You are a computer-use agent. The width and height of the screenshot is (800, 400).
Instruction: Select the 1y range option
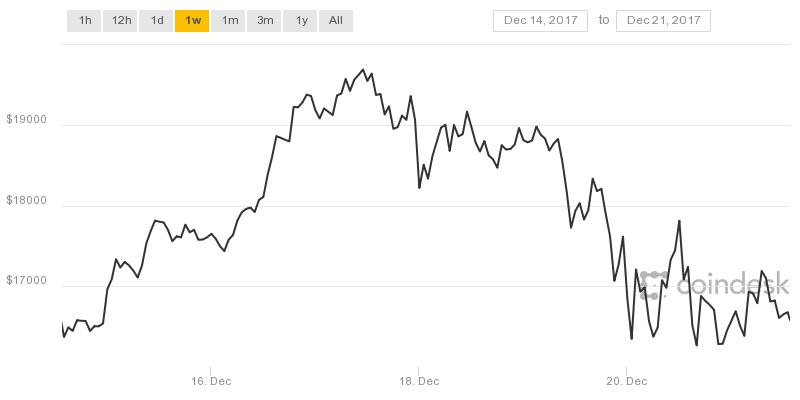click(x=300, y=20)
